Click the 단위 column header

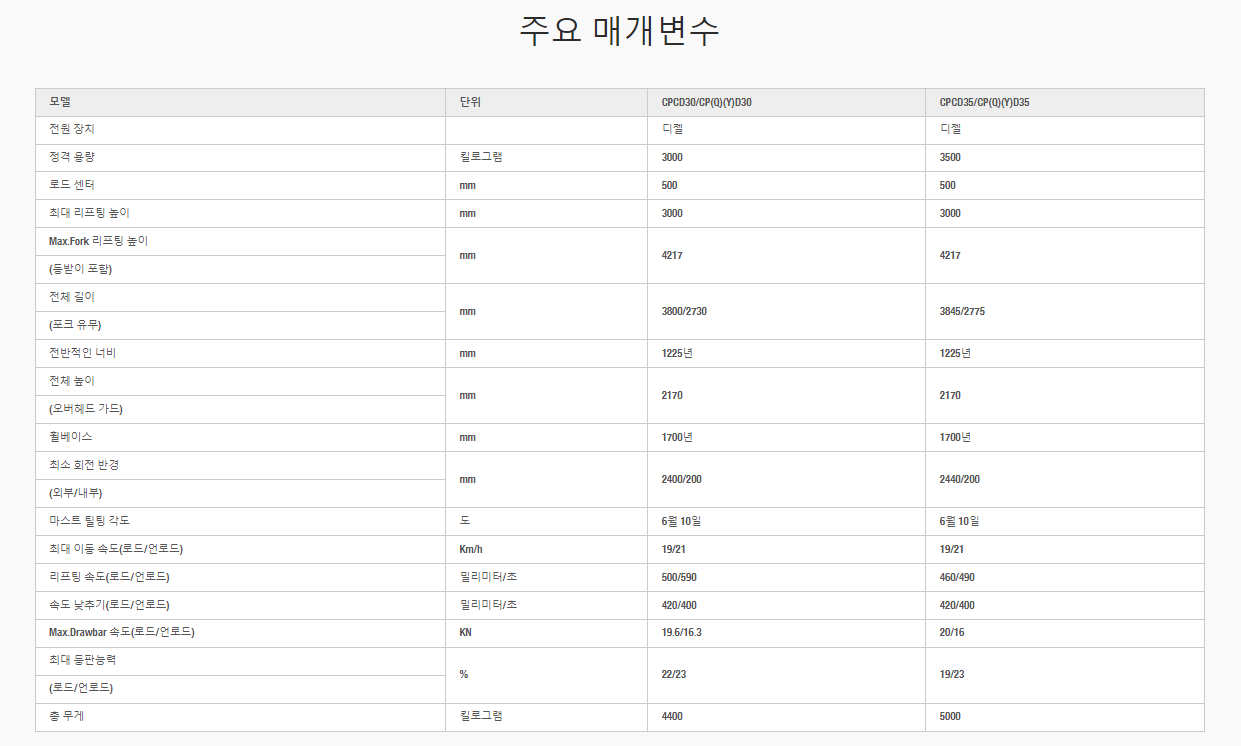pyautogui.click(x=470, y=102)
